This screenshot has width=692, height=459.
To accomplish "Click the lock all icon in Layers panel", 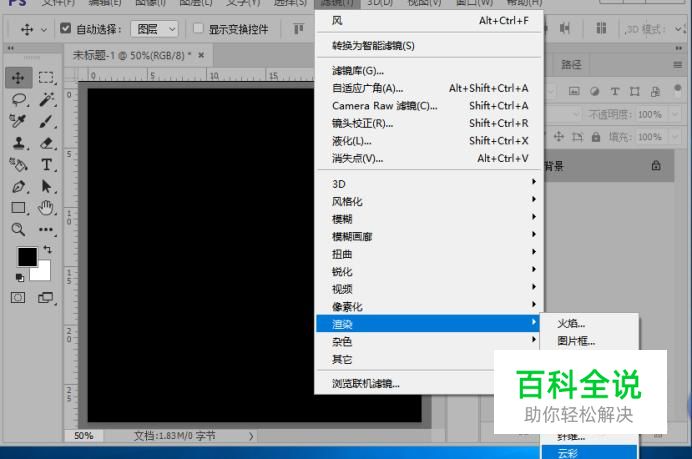I will pos(596,136).
